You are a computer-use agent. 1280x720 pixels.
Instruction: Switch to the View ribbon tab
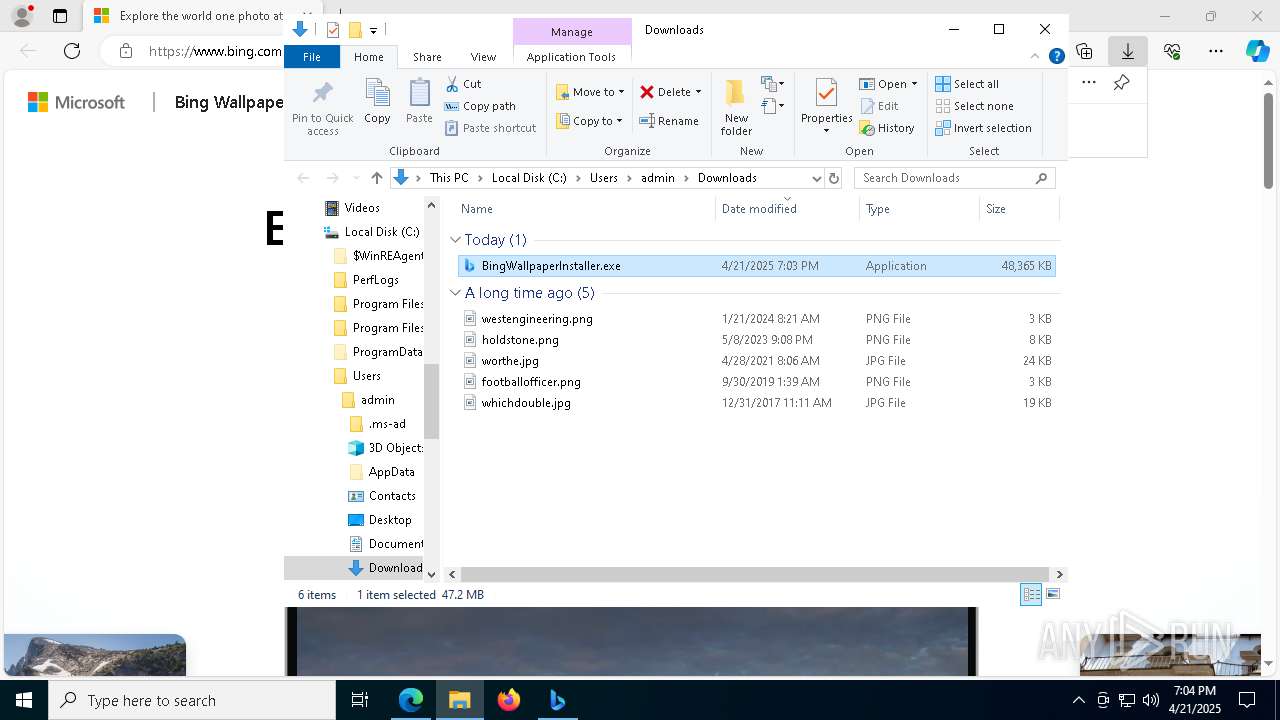pos(483,57)
